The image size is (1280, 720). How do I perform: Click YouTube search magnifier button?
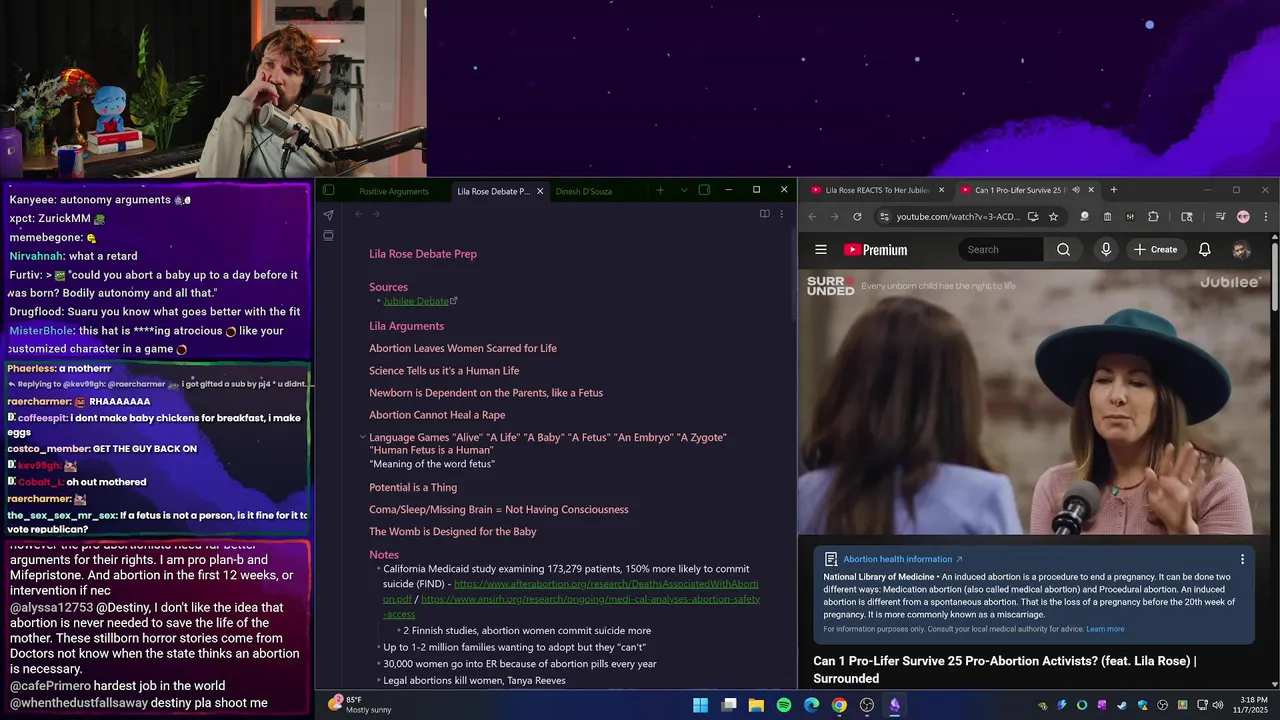point(1063,250)
